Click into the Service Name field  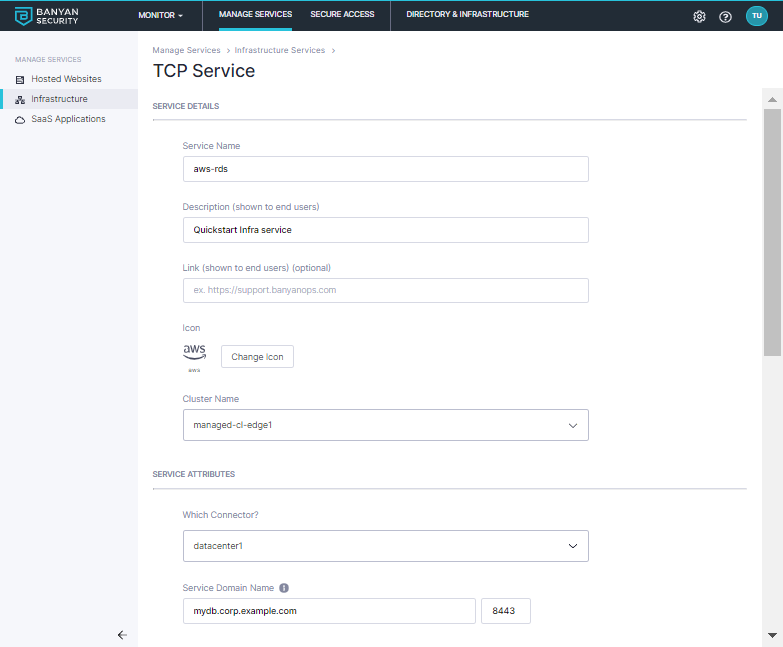[x=385, y=169]
